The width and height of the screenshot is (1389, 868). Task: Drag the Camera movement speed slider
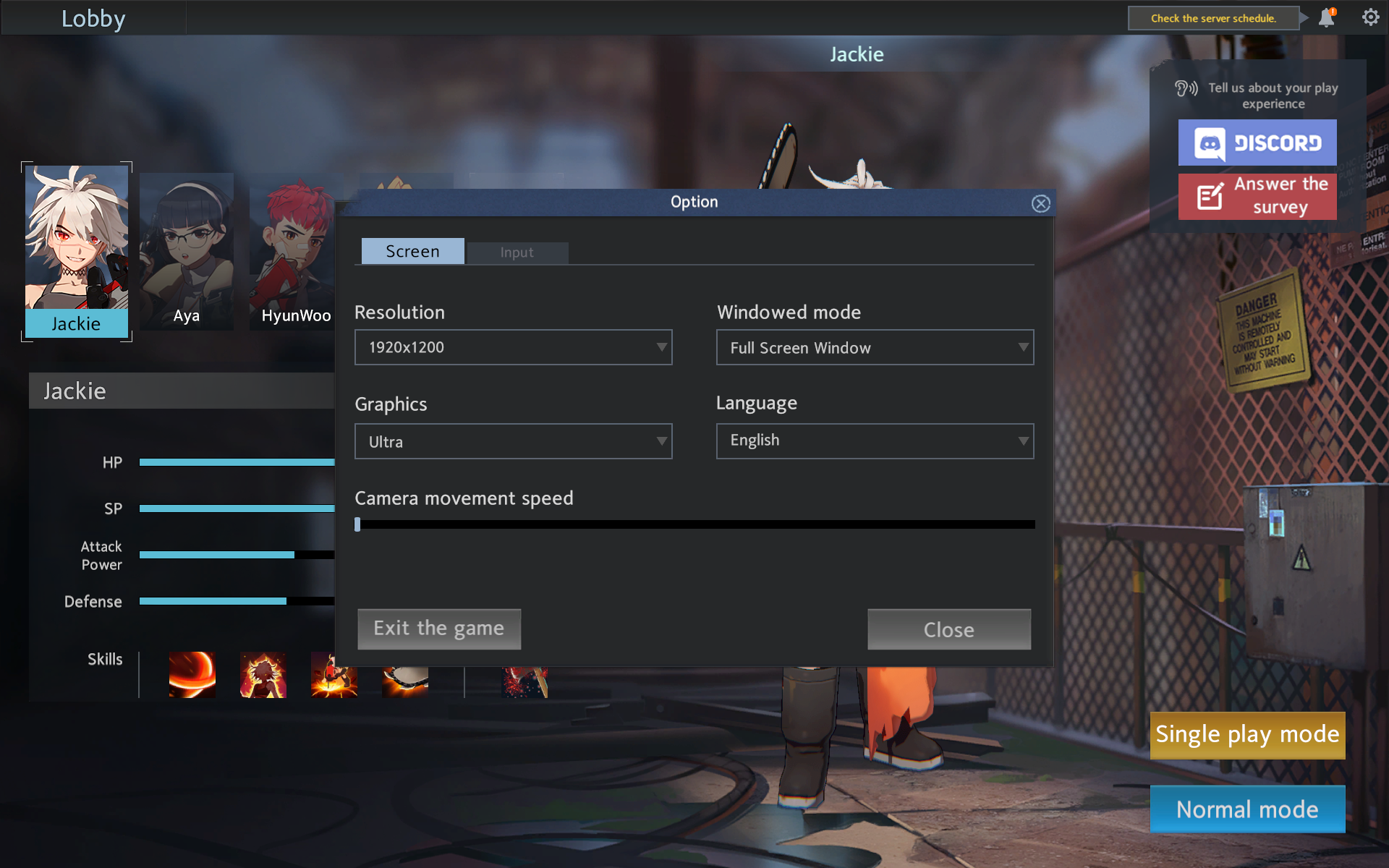point(358,523)
